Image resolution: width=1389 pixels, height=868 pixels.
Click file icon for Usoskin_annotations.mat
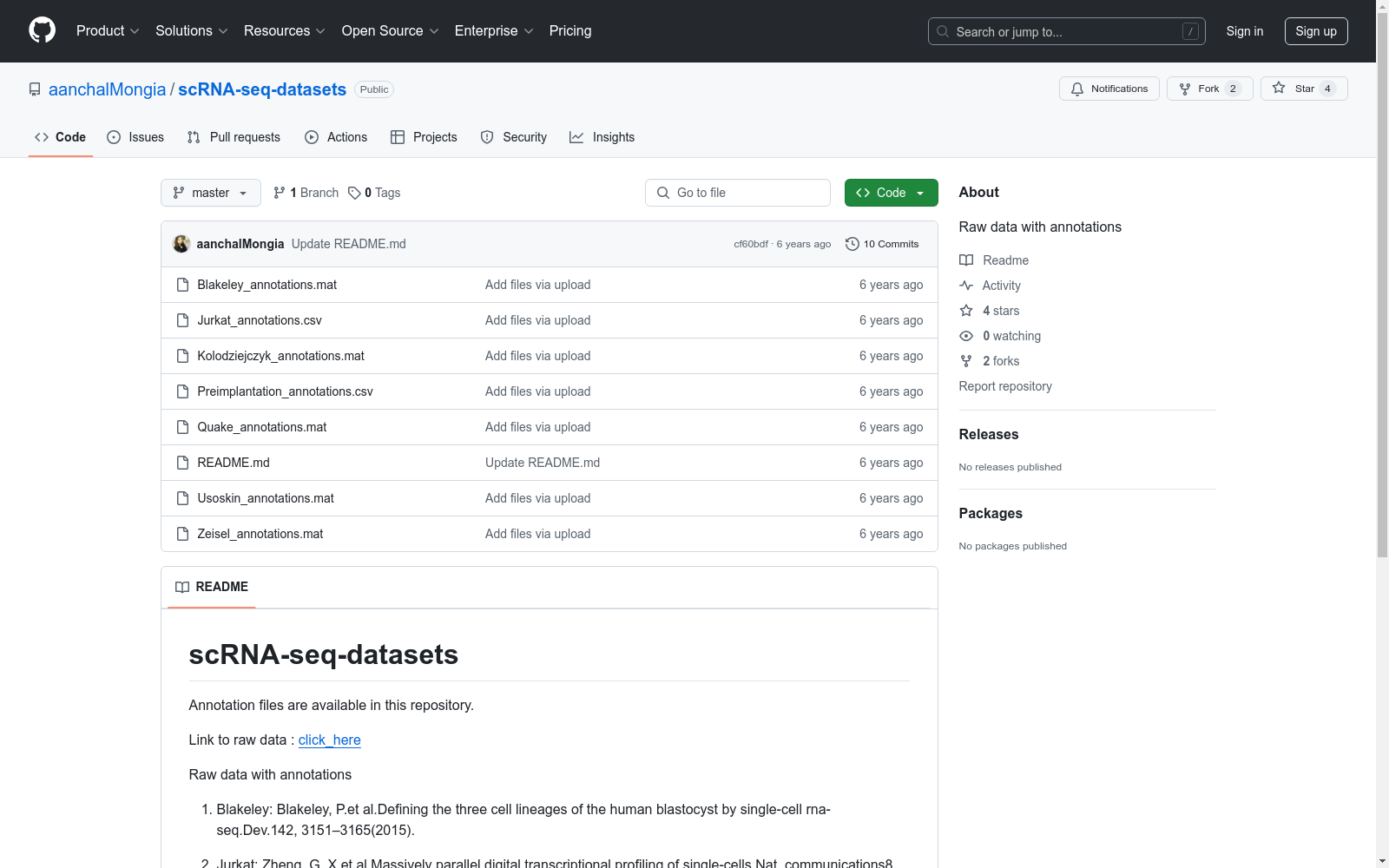click(182, 498)
